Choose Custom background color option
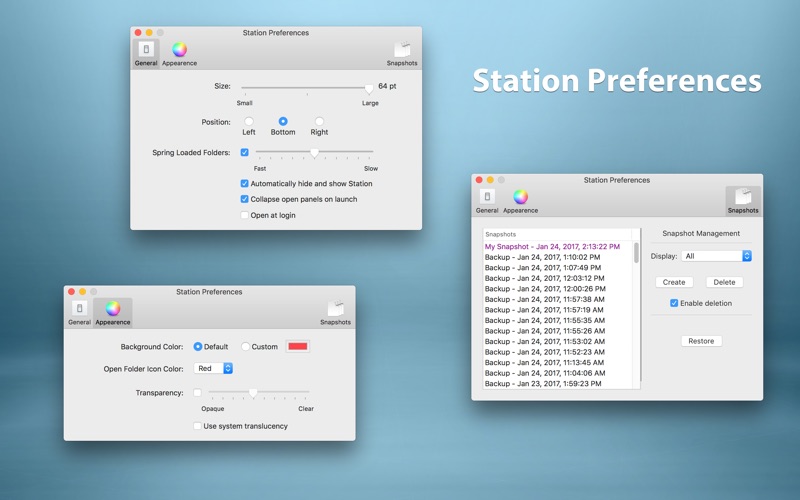Screen dimensions: 800x500 point(246,347)
